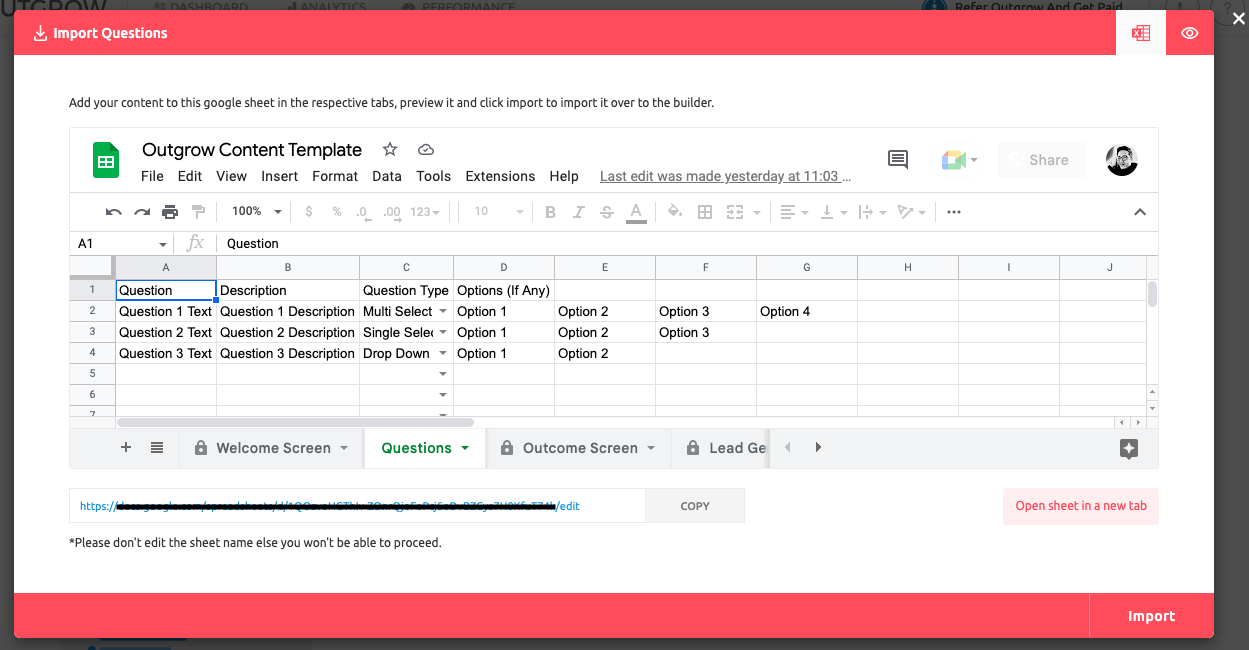Click the Name box showing A1
The width and height of the screenshot is (1249, 650).
click(122, 243)
